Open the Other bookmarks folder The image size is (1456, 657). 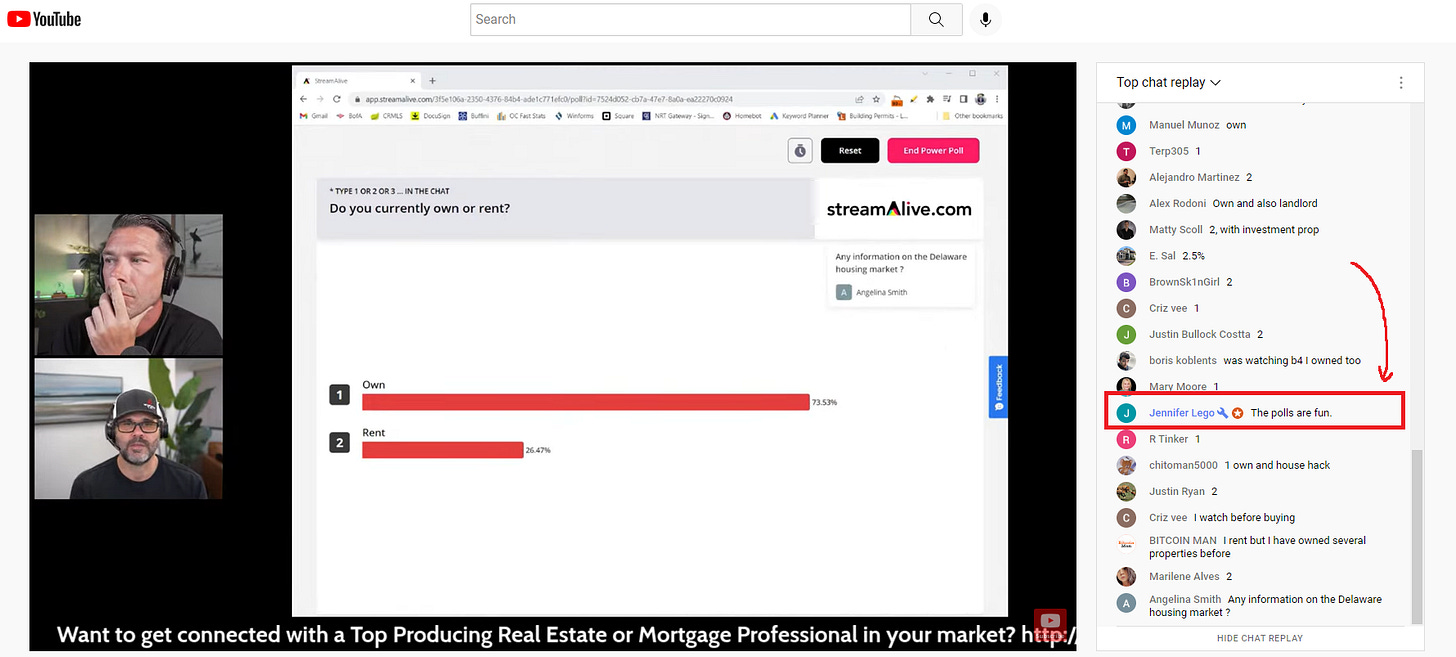tap(972, 116)
